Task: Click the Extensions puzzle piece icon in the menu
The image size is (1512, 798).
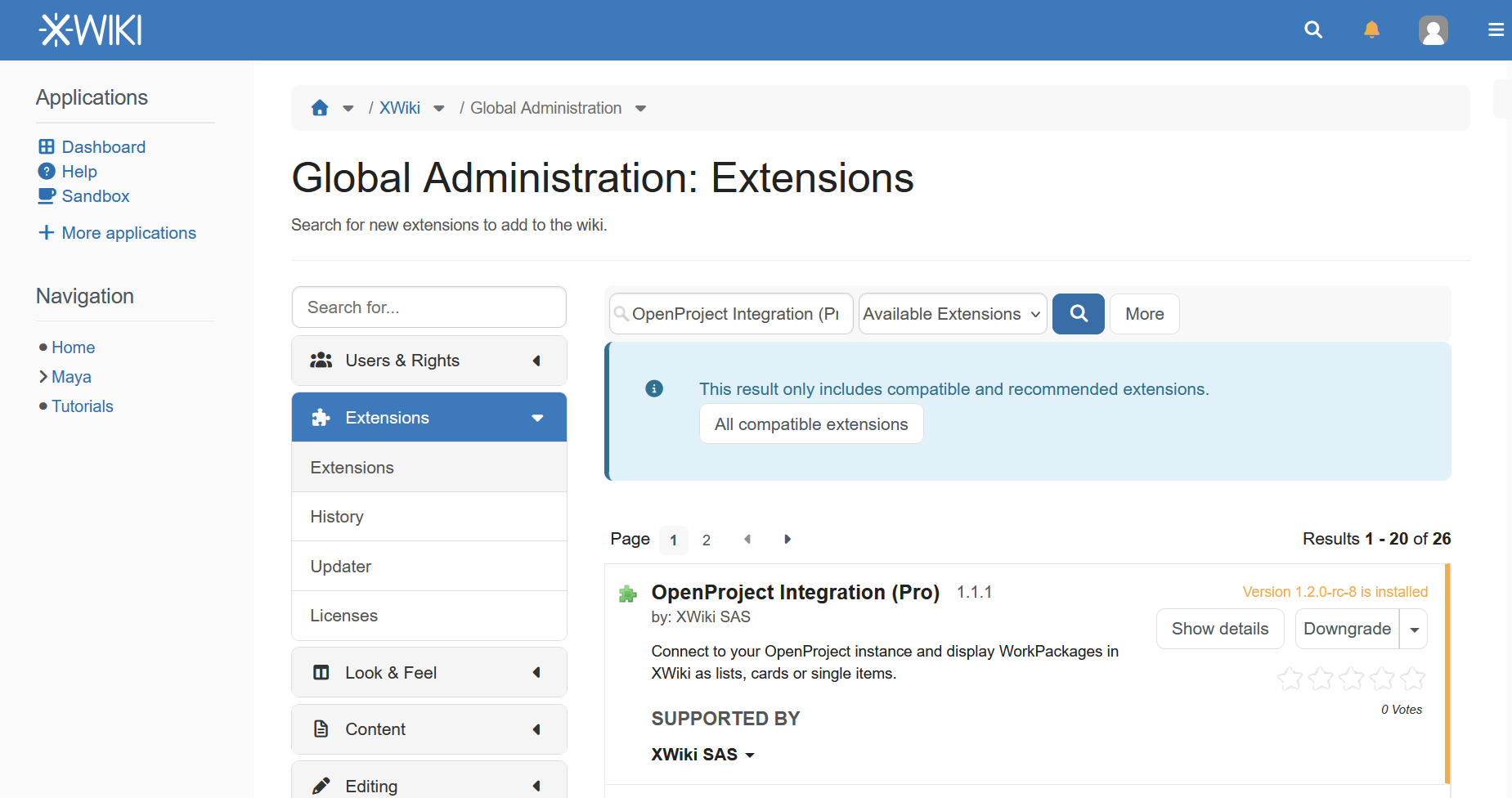Action: click(321, 418)
